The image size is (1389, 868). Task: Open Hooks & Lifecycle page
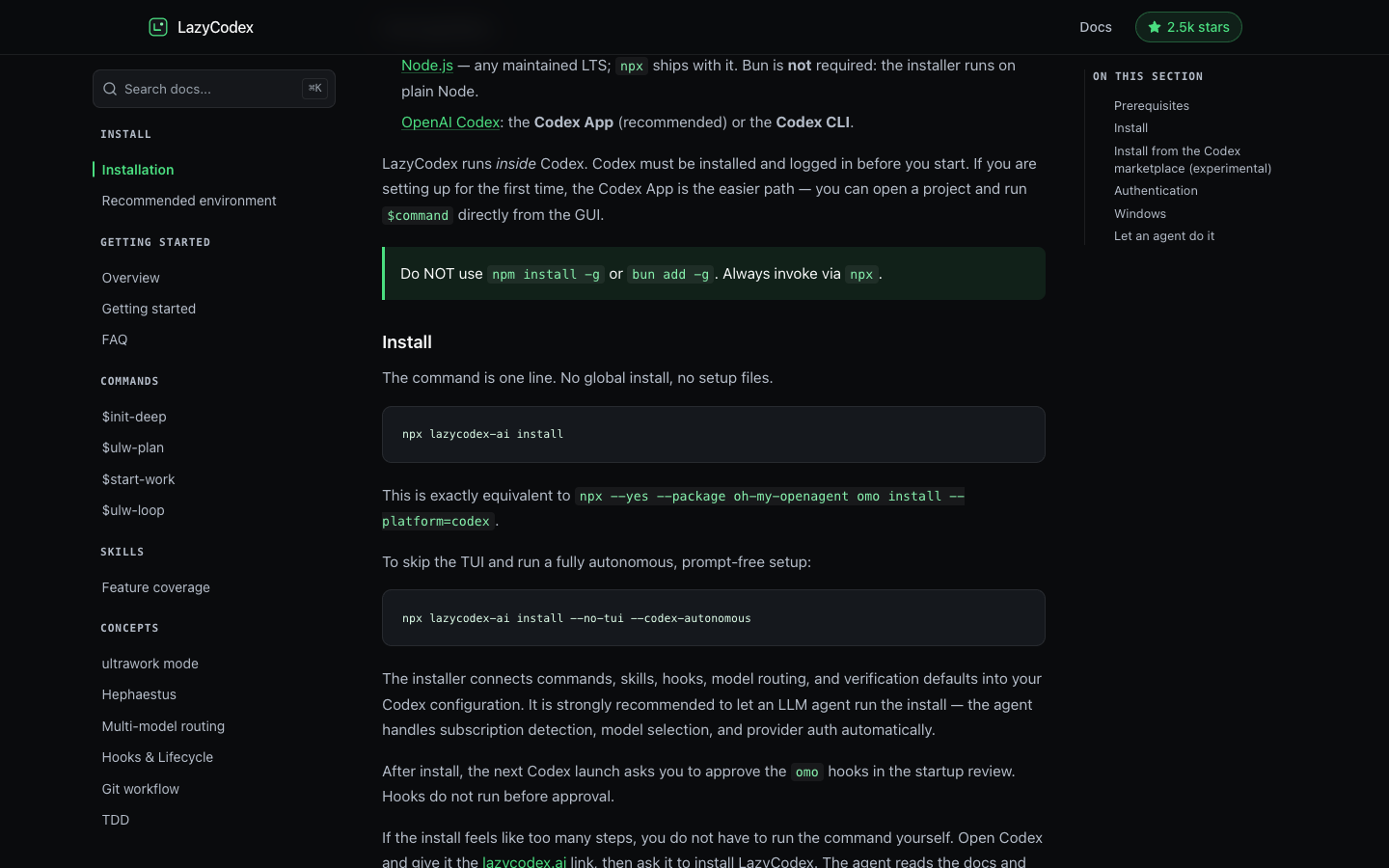(x=157, y=757)
